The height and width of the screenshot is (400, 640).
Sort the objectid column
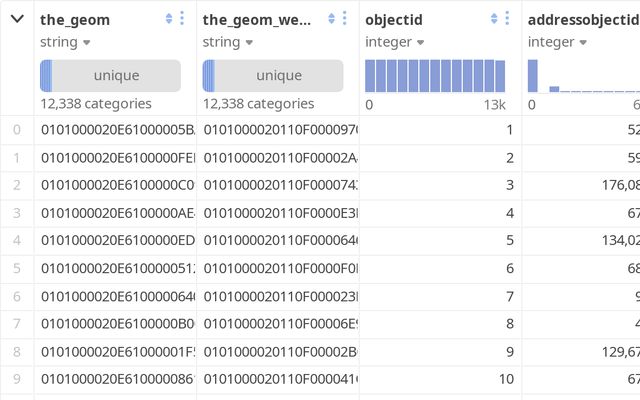pyautogui.click(x=494, y=18)
